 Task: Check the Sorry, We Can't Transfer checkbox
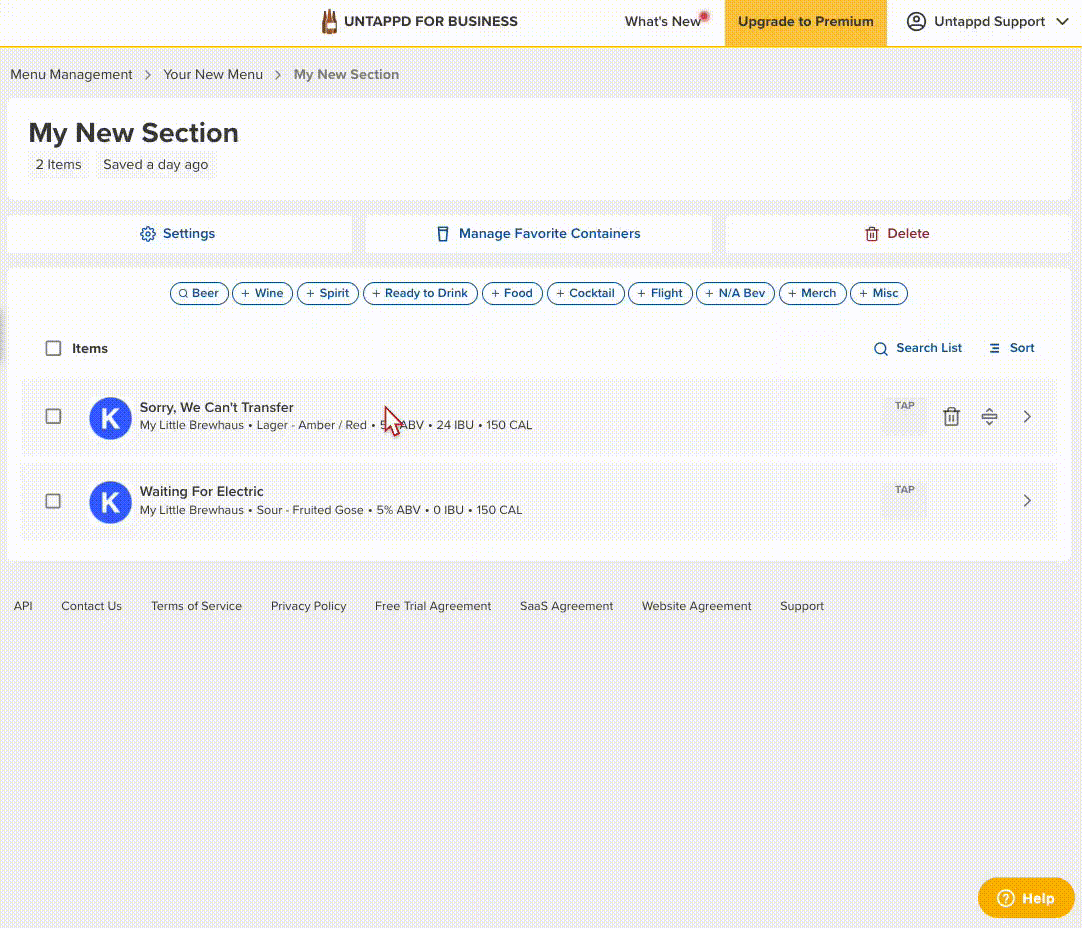pyautogui.click(x=53, y=417)
